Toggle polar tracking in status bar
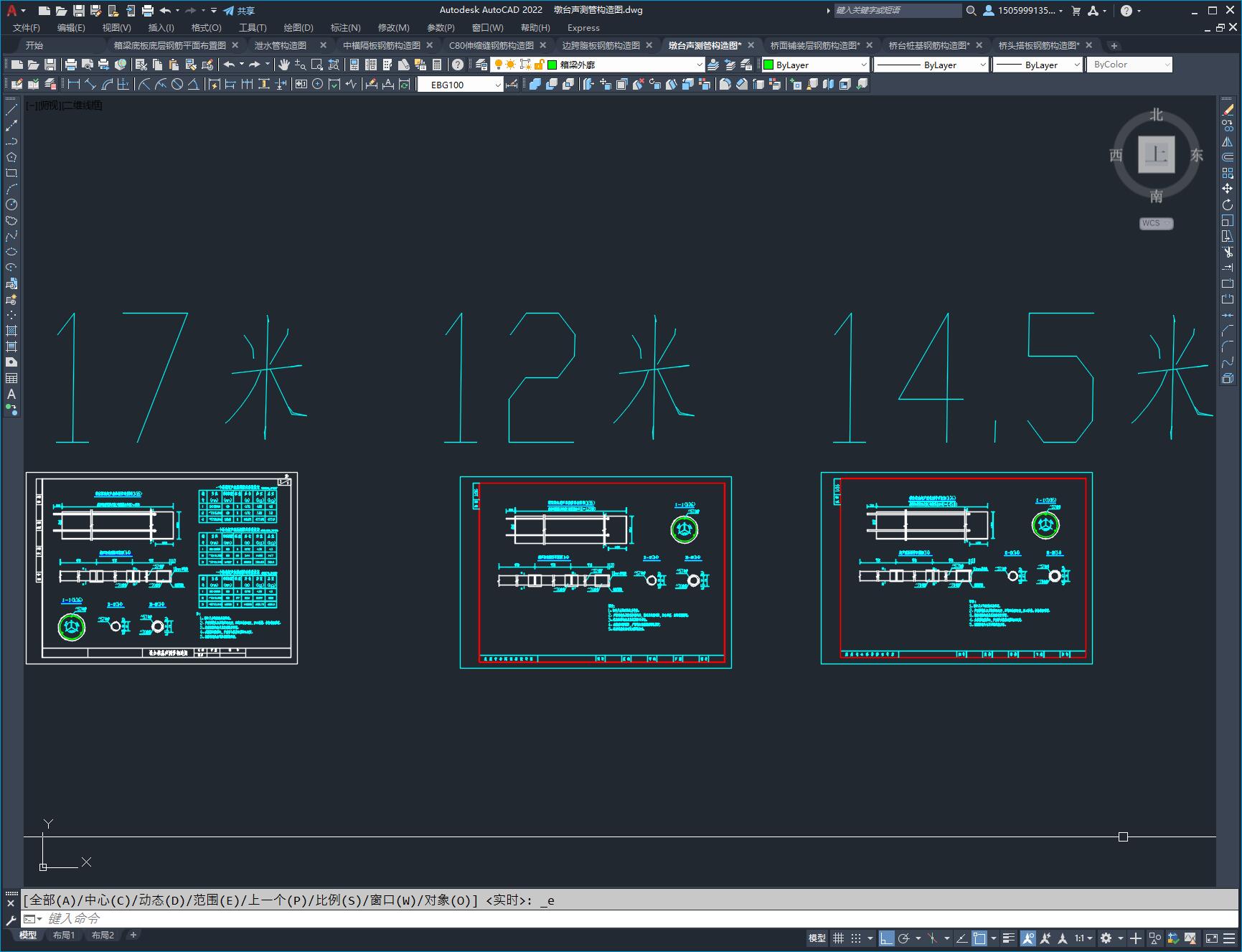Viewport: 1242px width, 952px height. [x=904, y=938]
